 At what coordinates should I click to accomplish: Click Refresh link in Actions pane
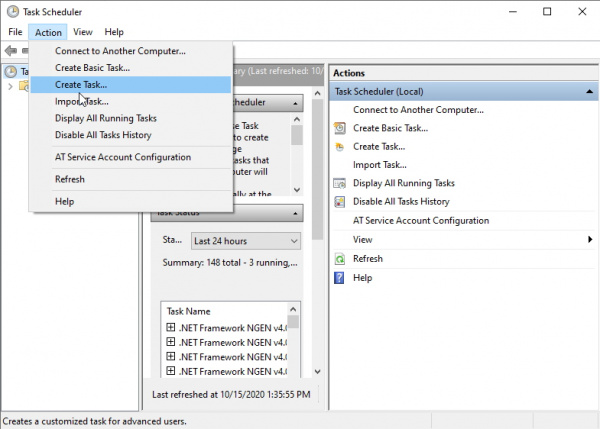click(368, 259)
